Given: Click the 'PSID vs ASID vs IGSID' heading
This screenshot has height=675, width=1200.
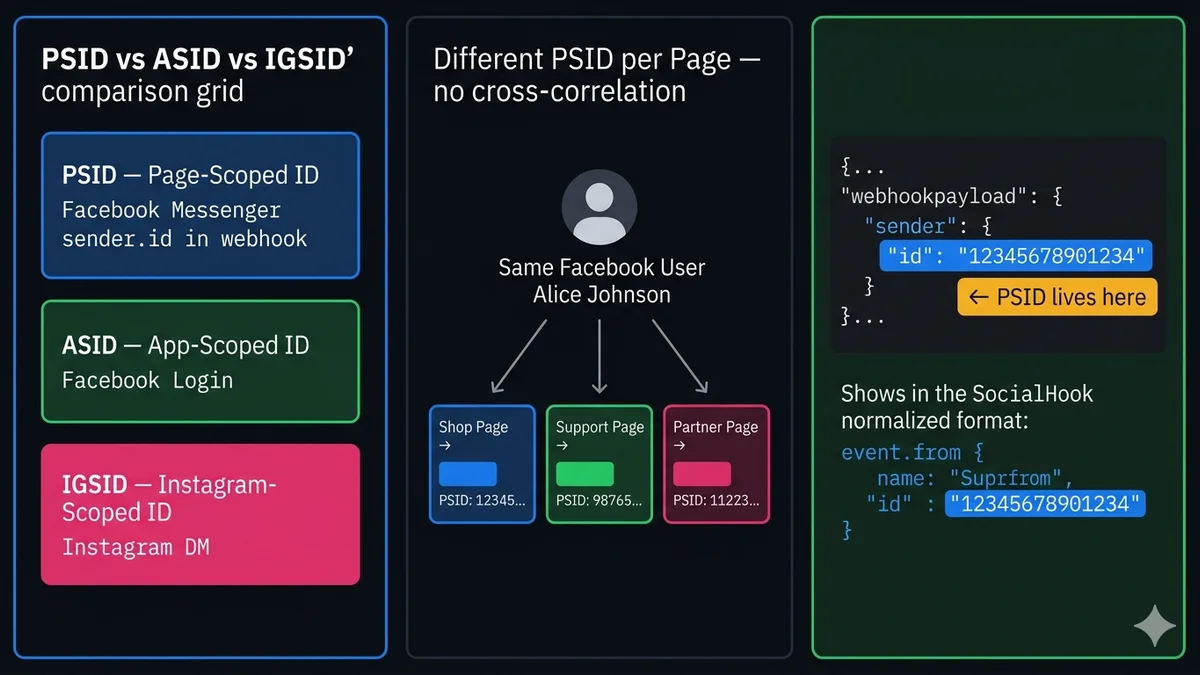Looking at the screenshot, I should coord(198,59).
